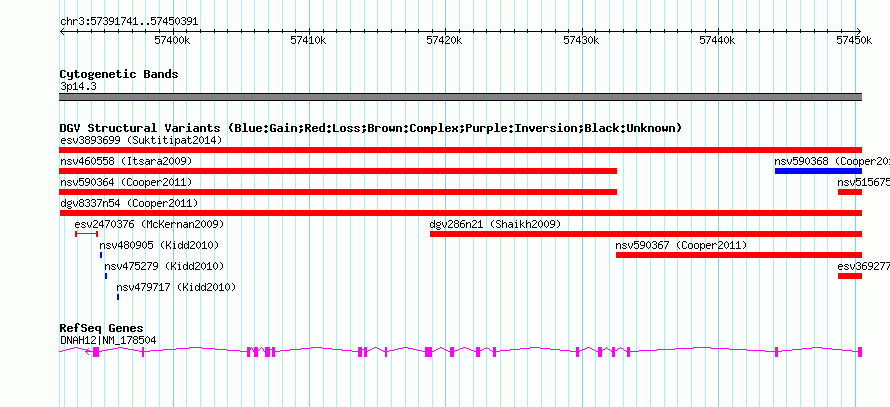Open the nsv460558 (Itsara2009) variant label
The height and width of the screenshot is (407, 890).
point(126,161)
